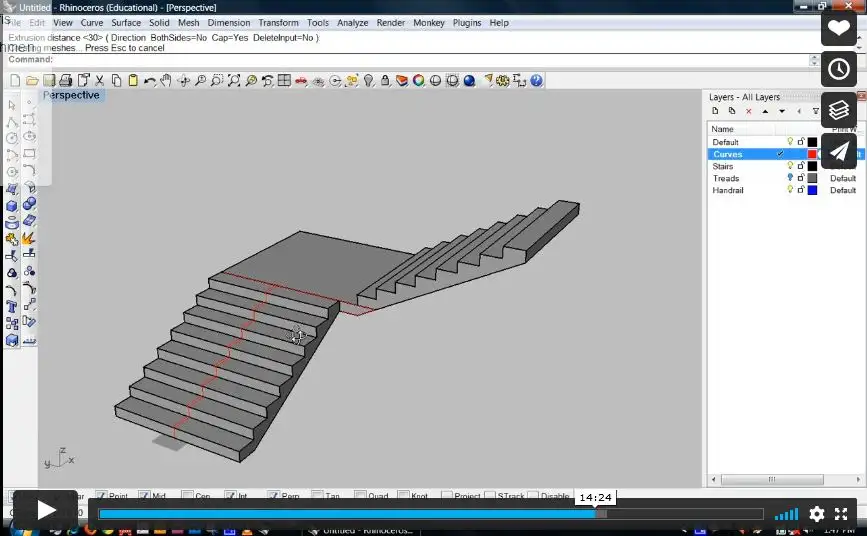867x536 pixels.
Task: Toggle the Stairs layer lock icon
Action: (801, 165)
